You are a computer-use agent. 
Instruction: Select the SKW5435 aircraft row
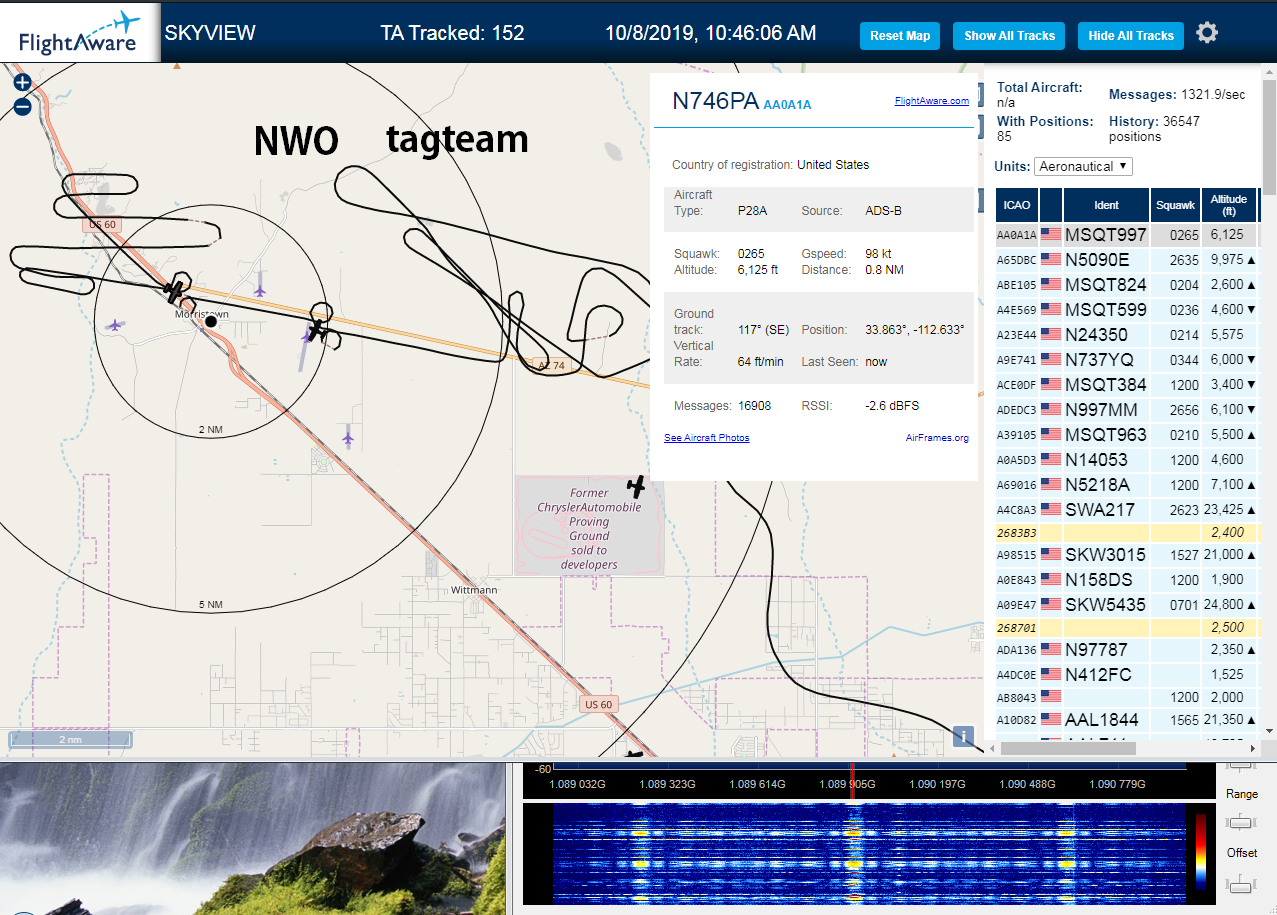[x=1127, y=604]
